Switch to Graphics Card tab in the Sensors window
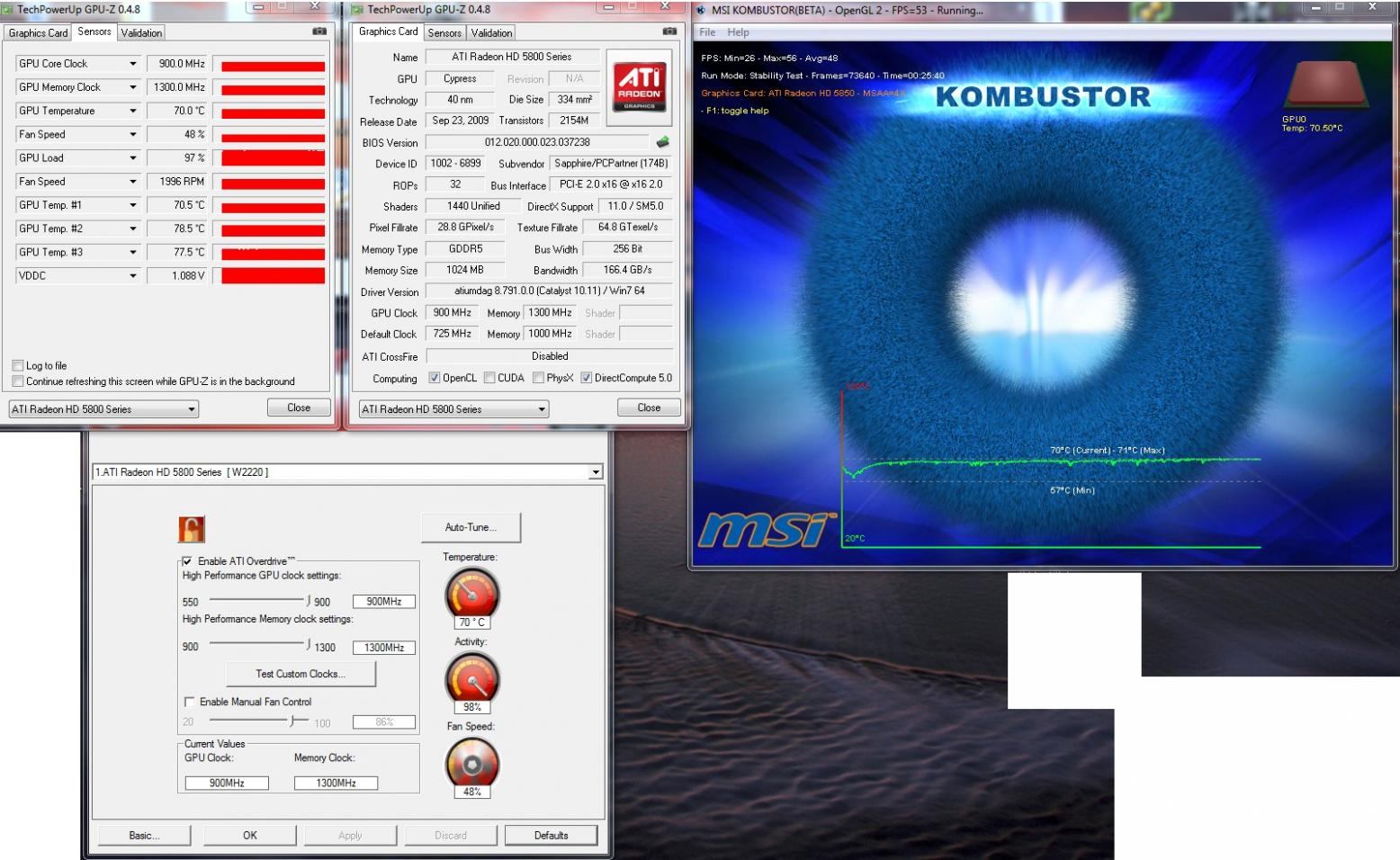This screenshot has height=860, width=1400. pos(38,32)
